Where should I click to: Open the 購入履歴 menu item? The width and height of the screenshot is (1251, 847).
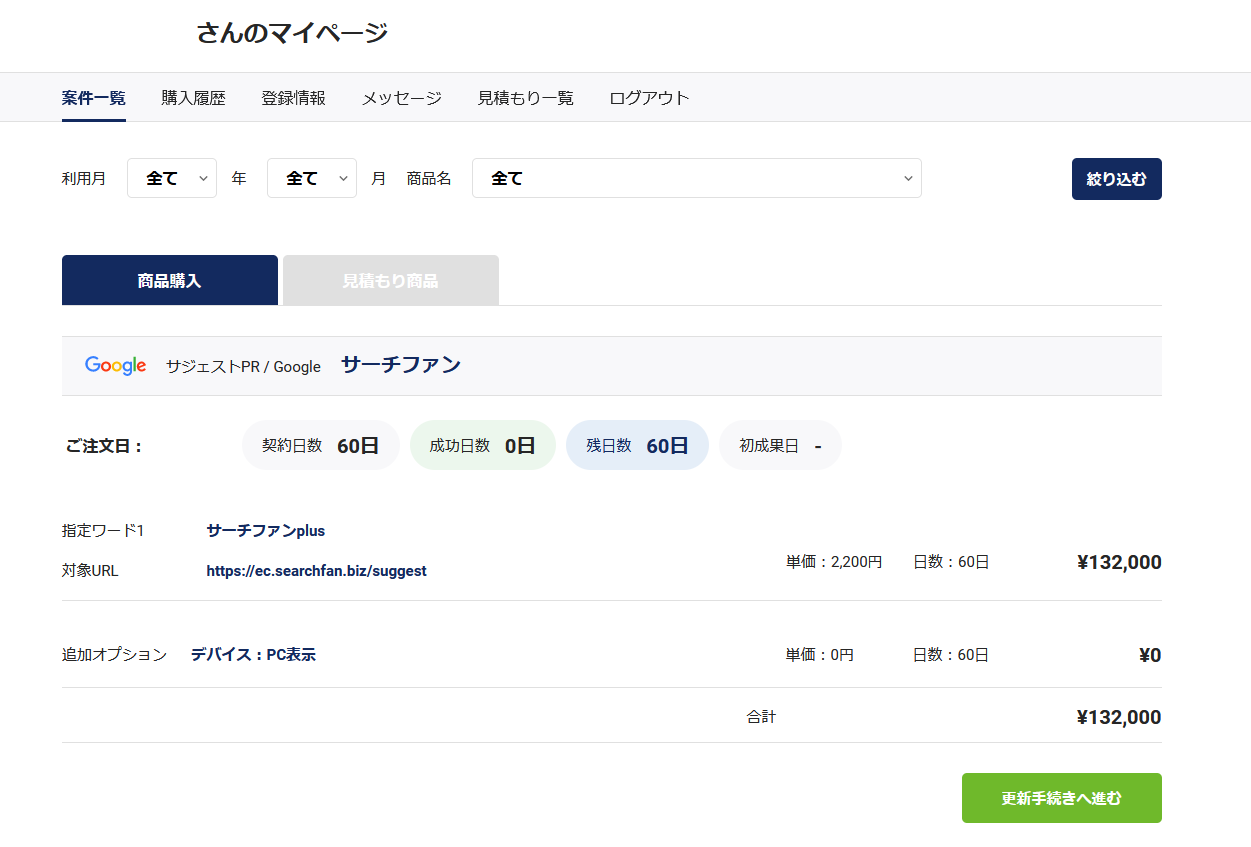(194, 98)
